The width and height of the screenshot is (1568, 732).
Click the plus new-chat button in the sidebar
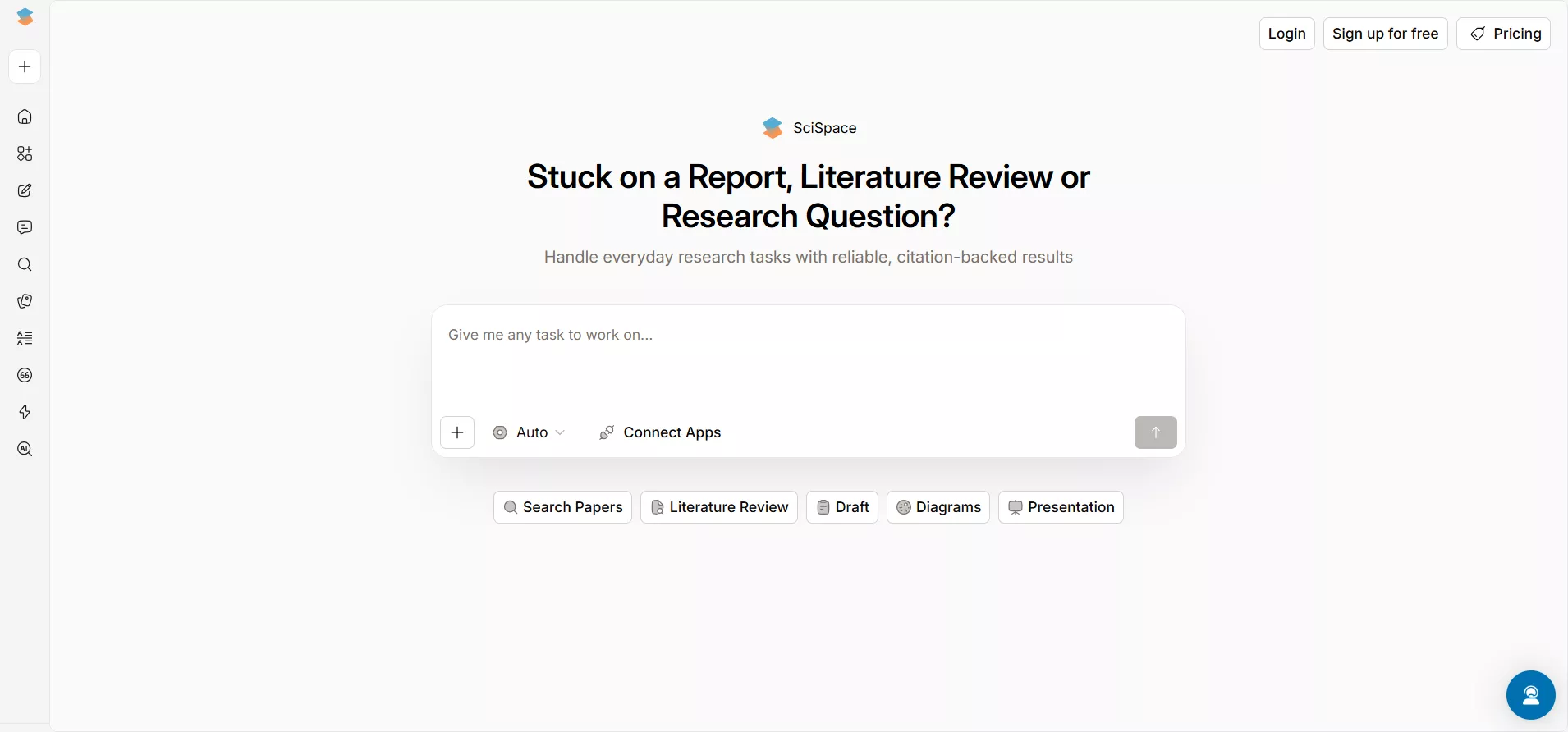tap(25, 66)
